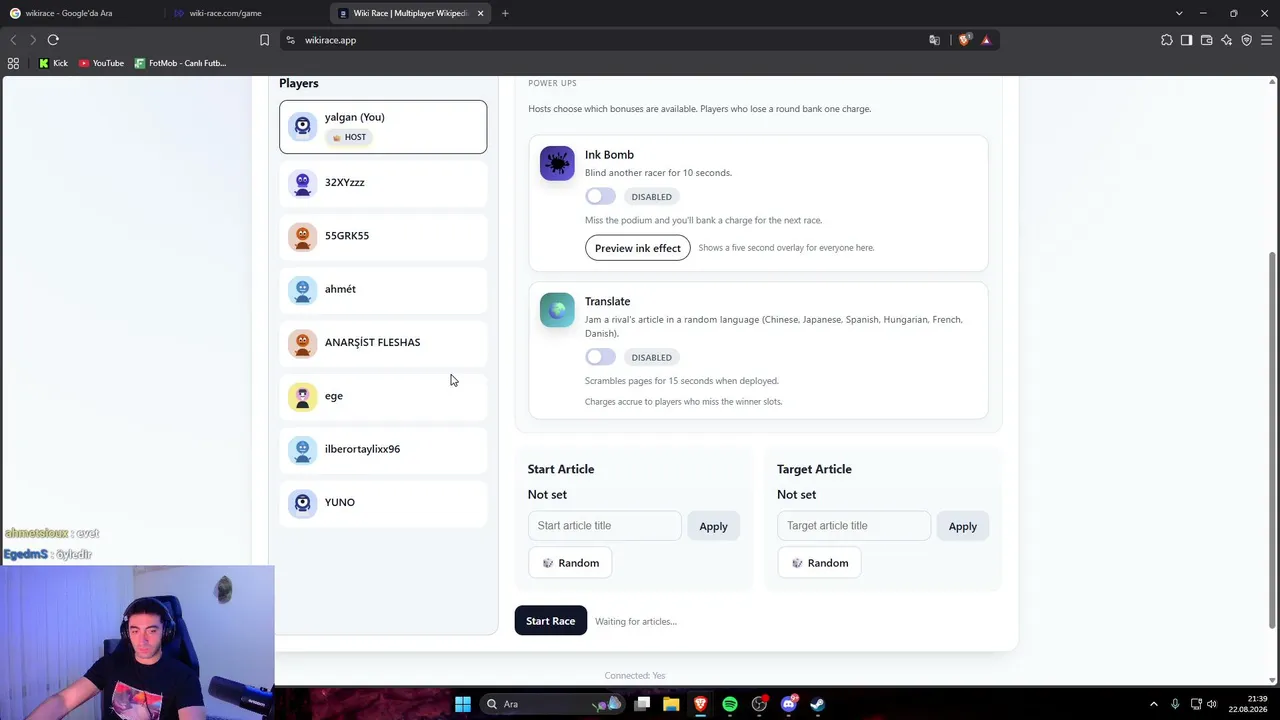The image size is (1280, 720).
Task: Open the bookmarks apps grid icon
Action: pyautogui.click(x=13, y=63)
